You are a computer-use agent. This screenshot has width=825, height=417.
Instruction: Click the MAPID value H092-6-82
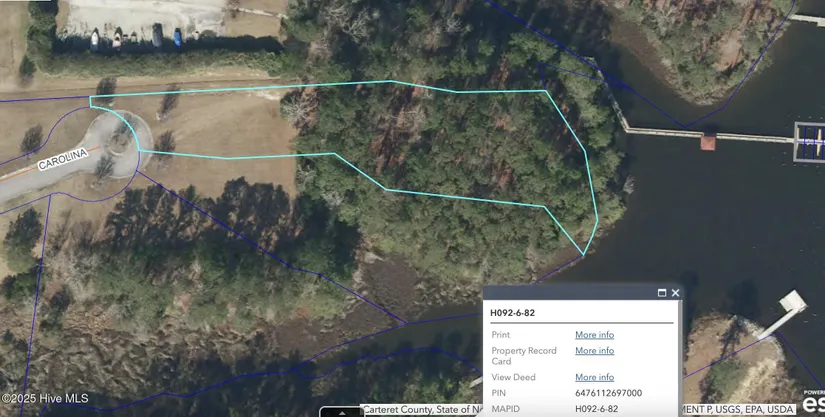click(x=597, y=409)
